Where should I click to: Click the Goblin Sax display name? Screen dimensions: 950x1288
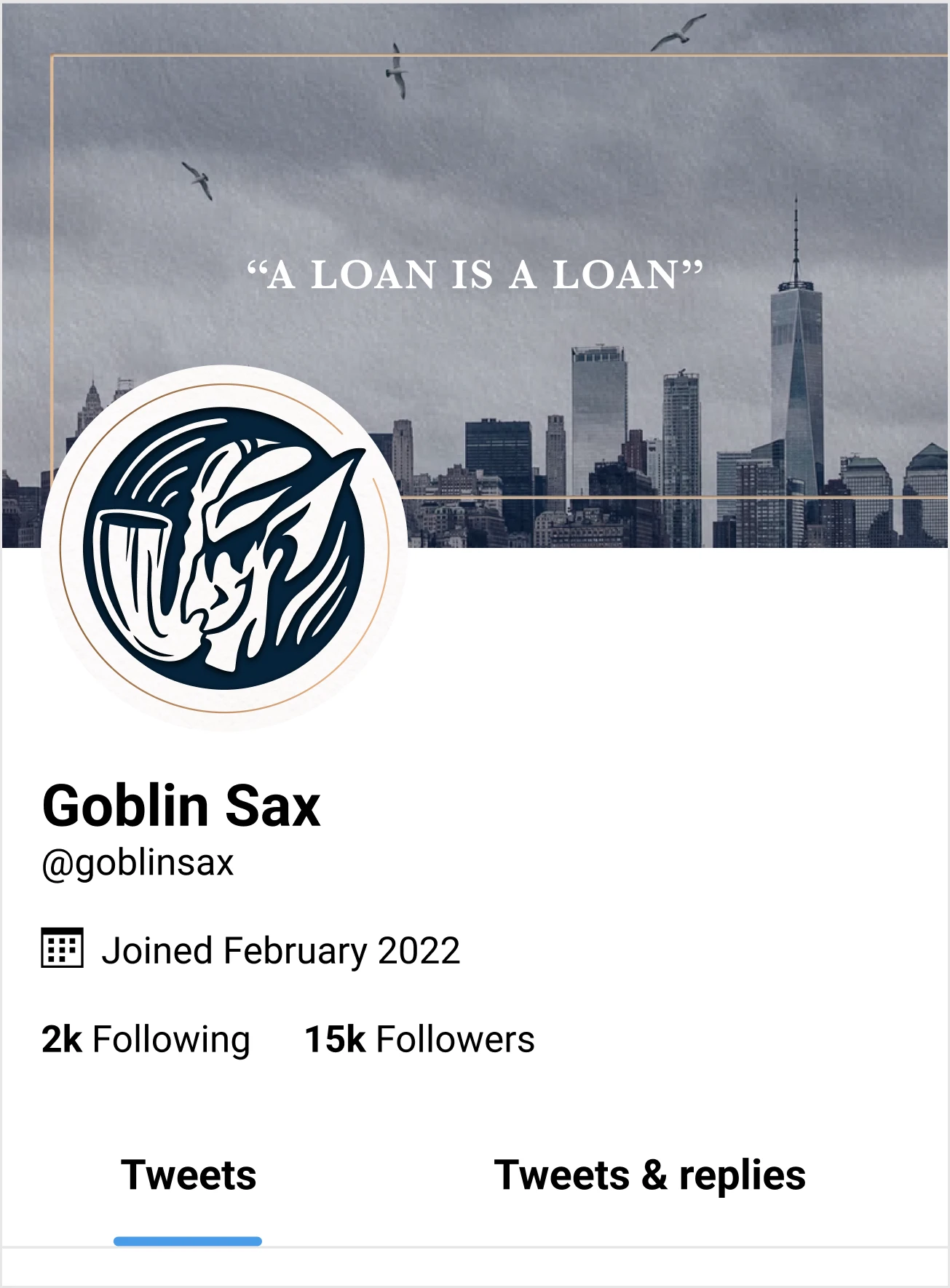pyautogui.click(x=181, y=806)
